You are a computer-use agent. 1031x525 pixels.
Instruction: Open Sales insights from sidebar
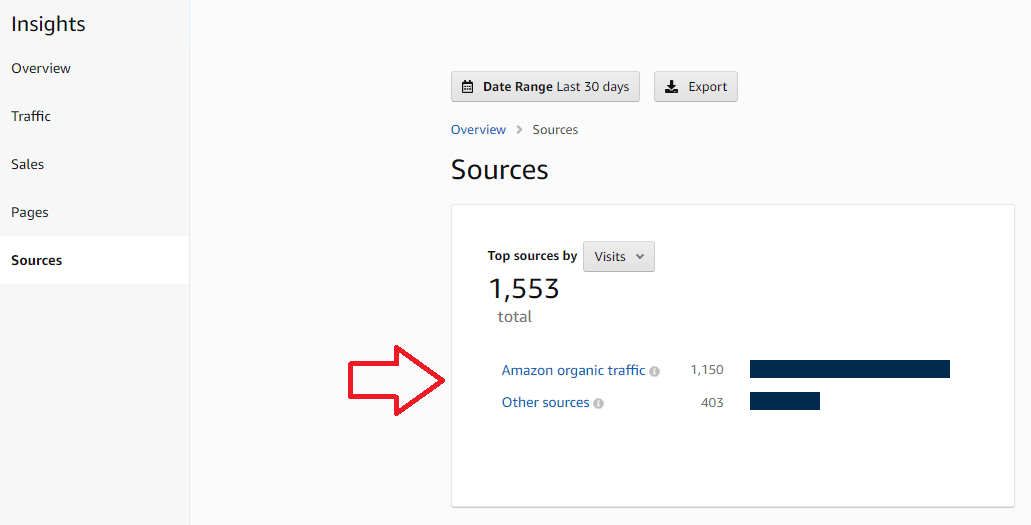pyautogui.click(x=28, y=164)
